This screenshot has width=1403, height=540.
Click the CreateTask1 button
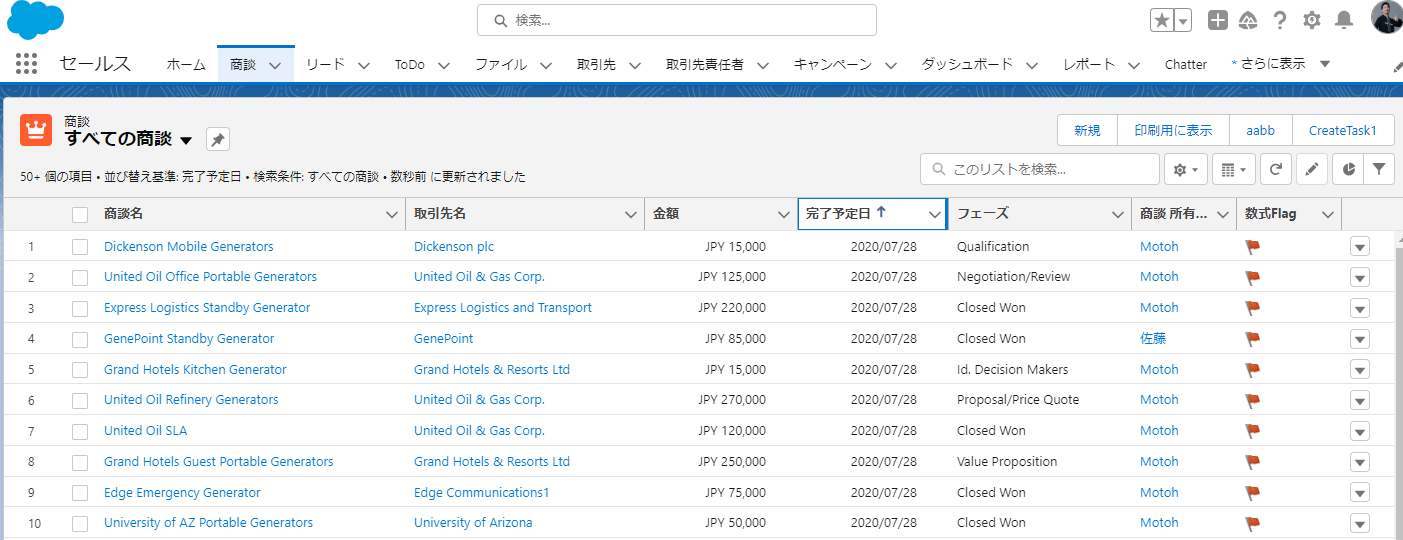click(x=1343, y=130)
